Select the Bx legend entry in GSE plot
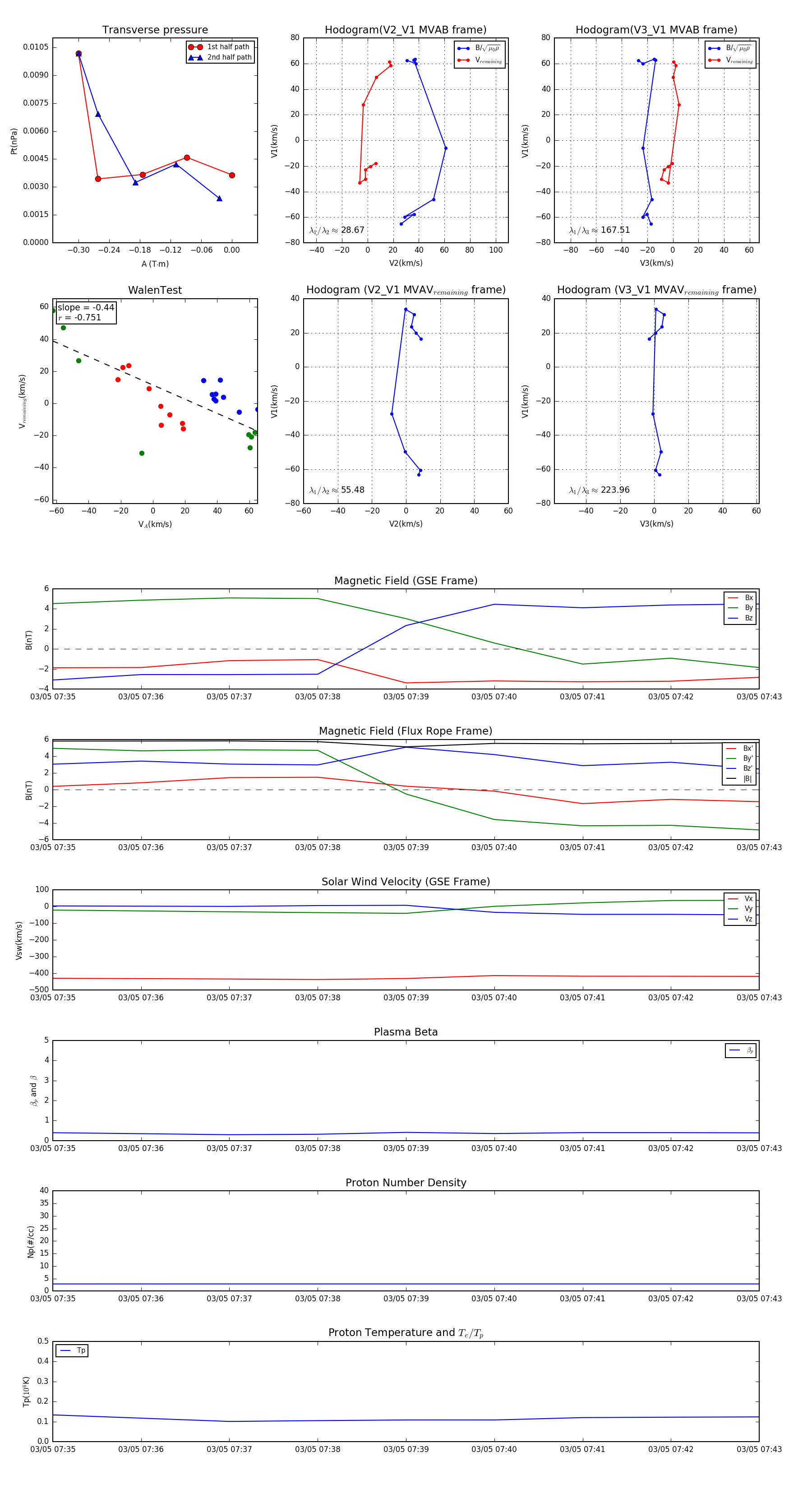This screenshot has width=812, height=1489. tap(740, 598)
